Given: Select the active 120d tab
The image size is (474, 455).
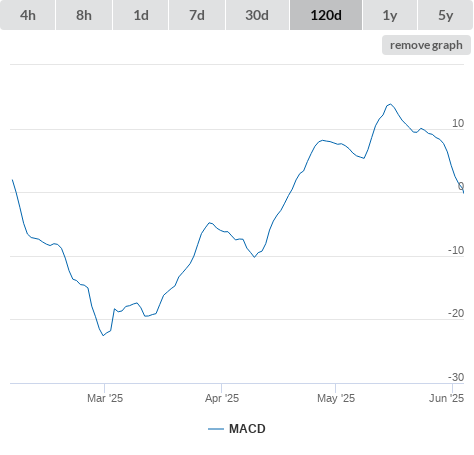Looking at the screenshot, I should coord(326,15).
